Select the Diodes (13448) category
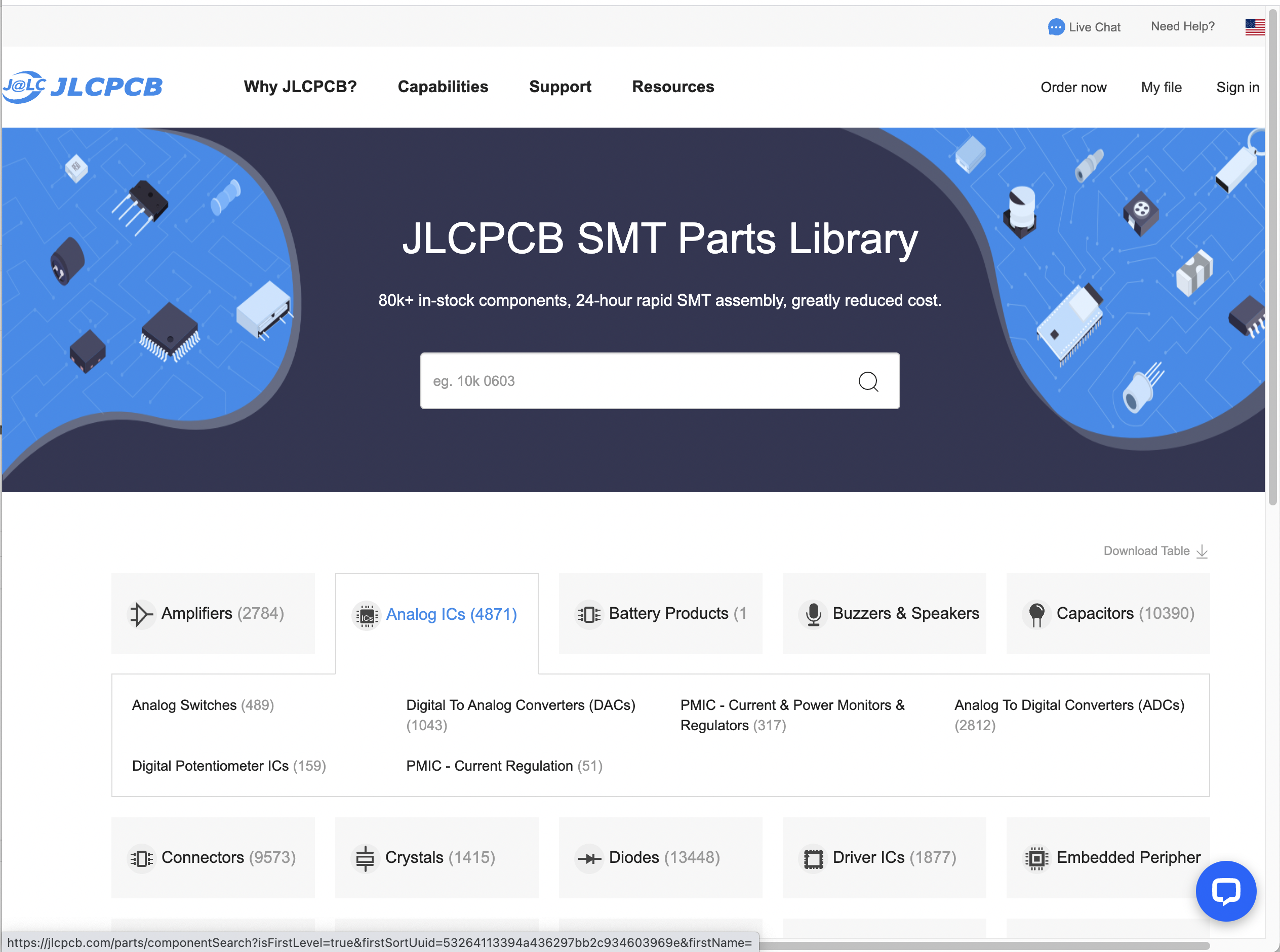Screen dimensions: 1280x952 (660, 857)
